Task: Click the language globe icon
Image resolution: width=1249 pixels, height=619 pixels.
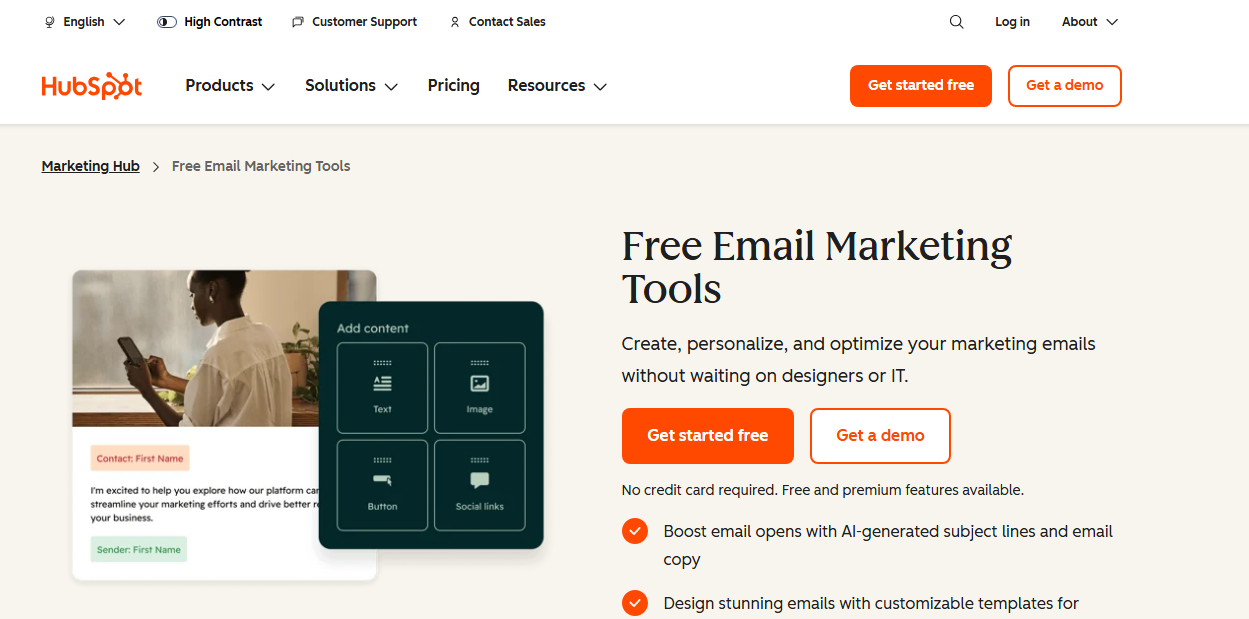Action: coord(50,21)
